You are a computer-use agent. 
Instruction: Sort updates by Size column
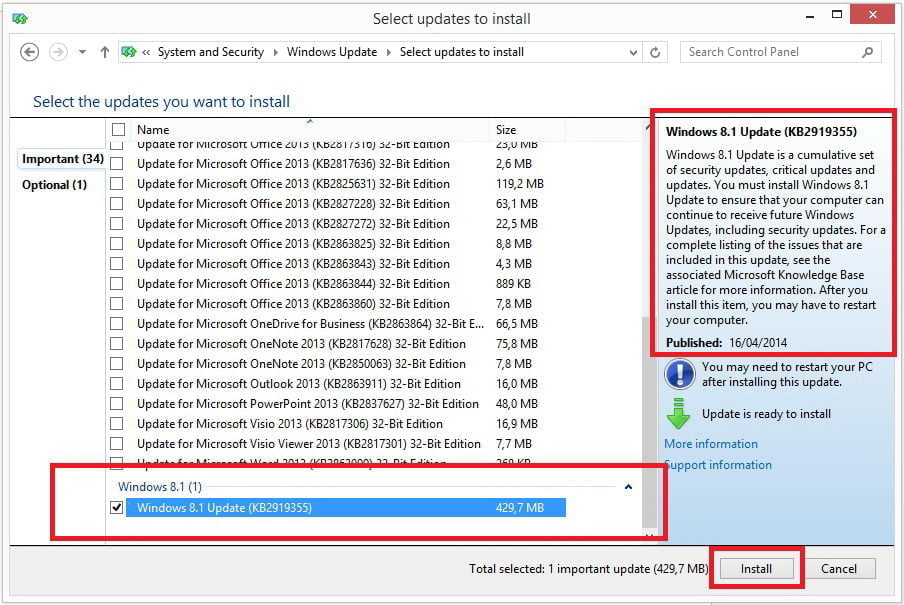click(x=527, y=130)
